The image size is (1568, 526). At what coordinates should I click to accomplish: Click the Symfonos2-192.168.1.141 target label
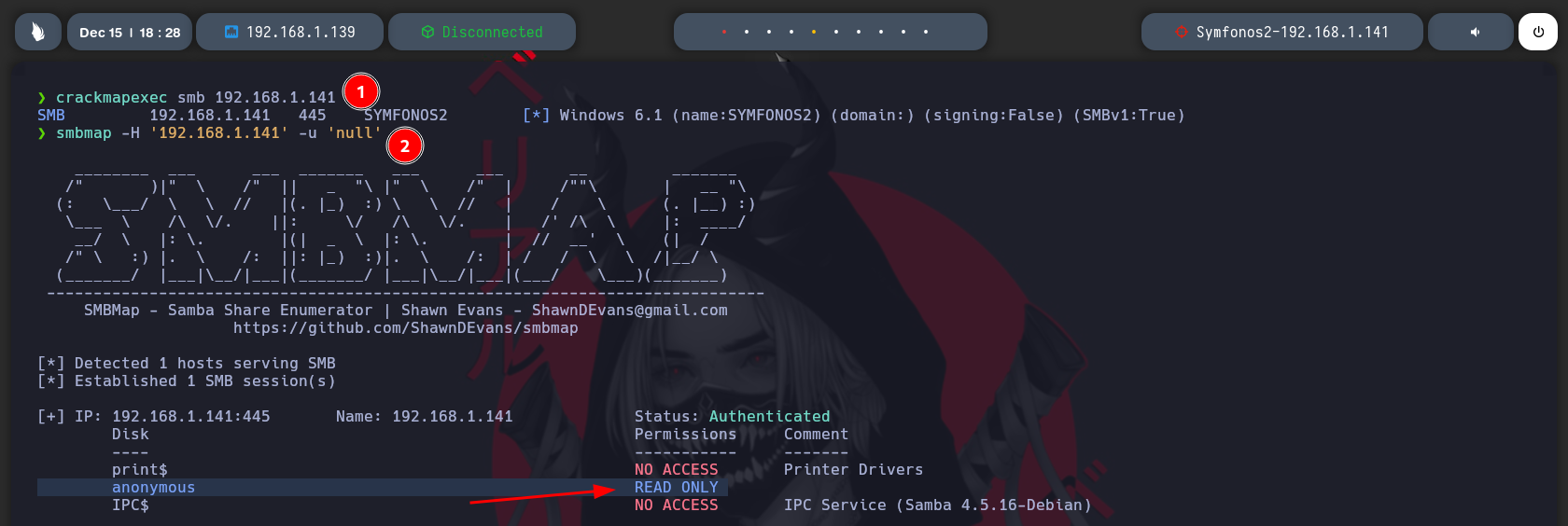pos(1292,32)
